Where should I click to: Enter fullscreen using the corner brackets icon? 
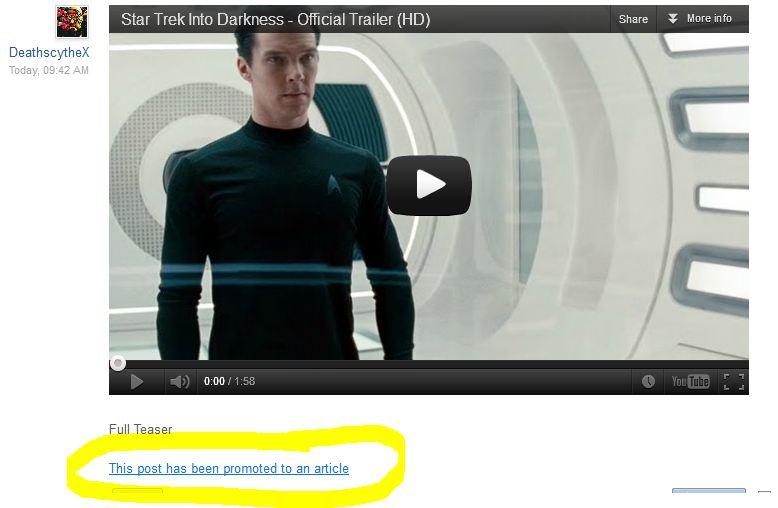[733, 381]
